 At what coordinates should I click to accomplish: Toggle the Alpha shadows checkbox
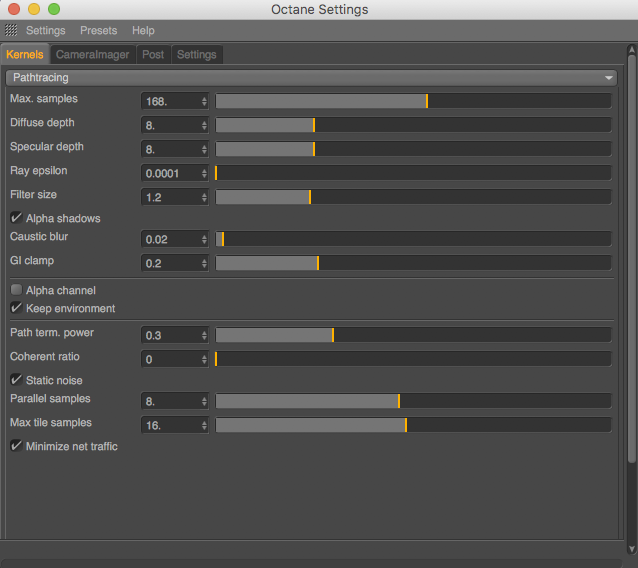click(x=16, y=218)
